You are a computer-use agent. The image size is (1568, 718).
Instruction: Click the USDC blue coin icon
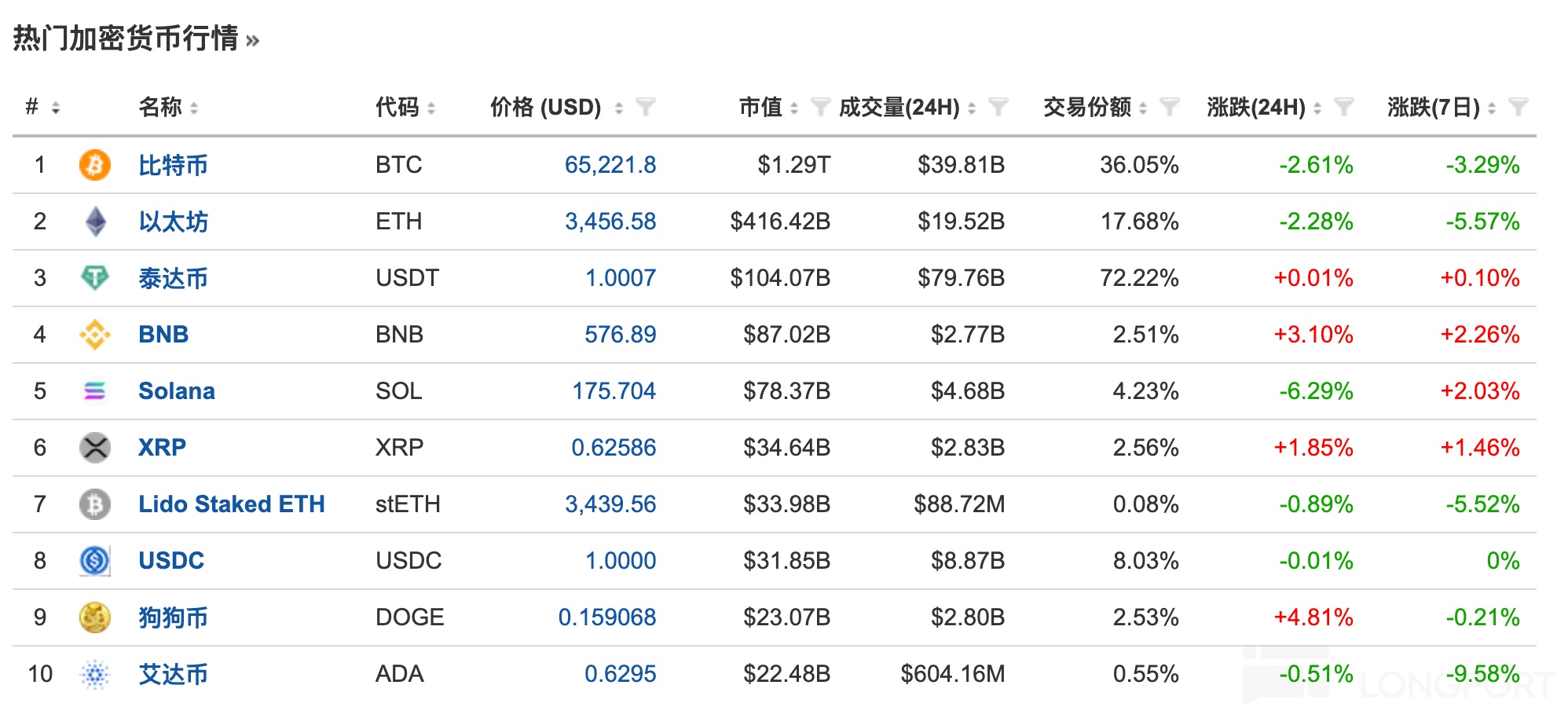pyautogui.click(x=95, y=561)
